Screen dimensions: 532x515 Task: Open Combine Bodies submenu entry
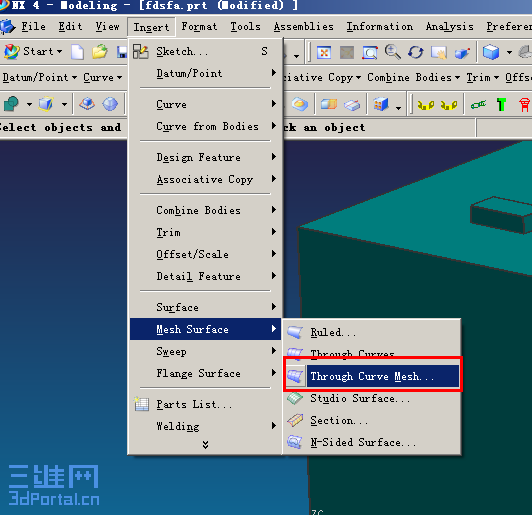tap(205, 210)
